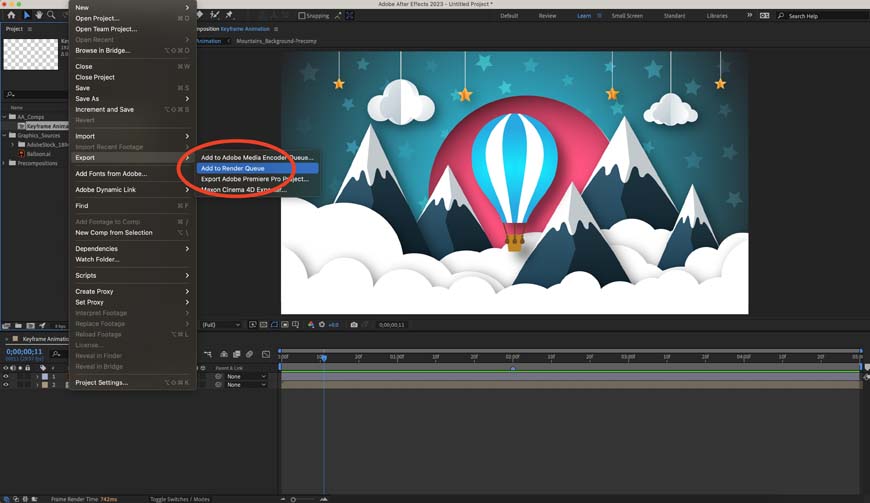Click the current time indicator playhead
Viewport: 870px width, 503px height.
click(324, 357)
